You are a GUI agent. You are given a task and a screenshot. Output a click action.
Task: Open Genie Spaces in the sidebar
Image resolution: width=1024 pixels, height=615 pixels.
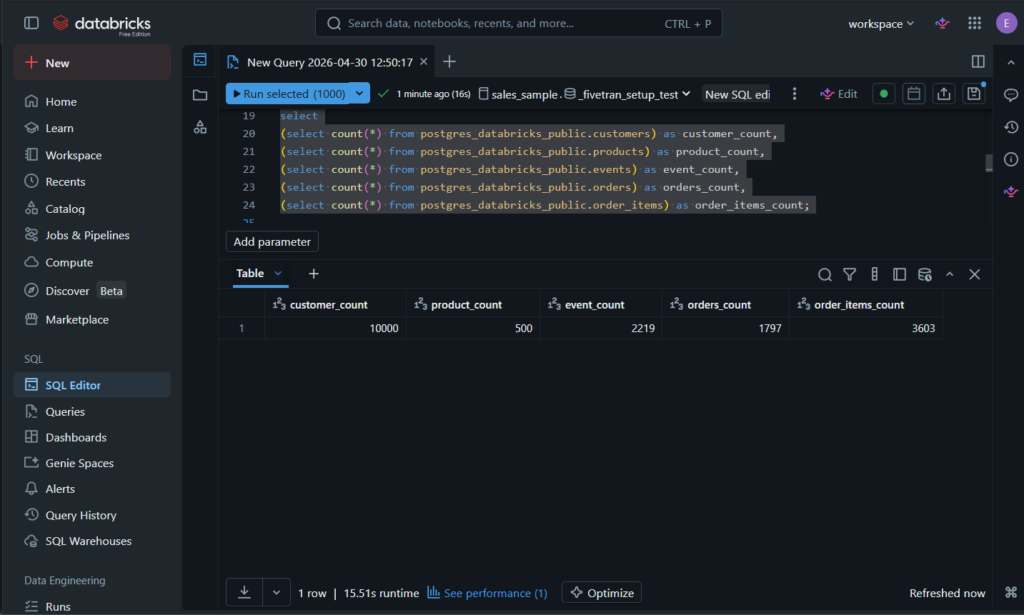click(92, 463)
